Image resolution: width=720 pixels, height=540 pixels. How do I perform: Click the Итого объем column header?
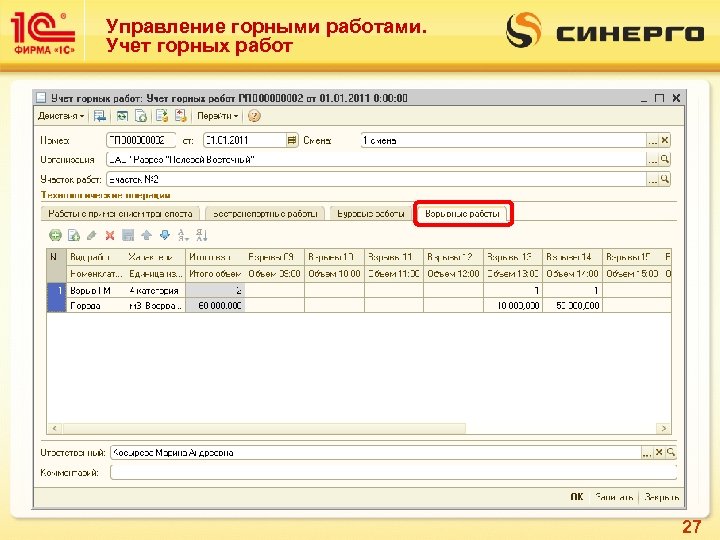(x=215, y=274)
